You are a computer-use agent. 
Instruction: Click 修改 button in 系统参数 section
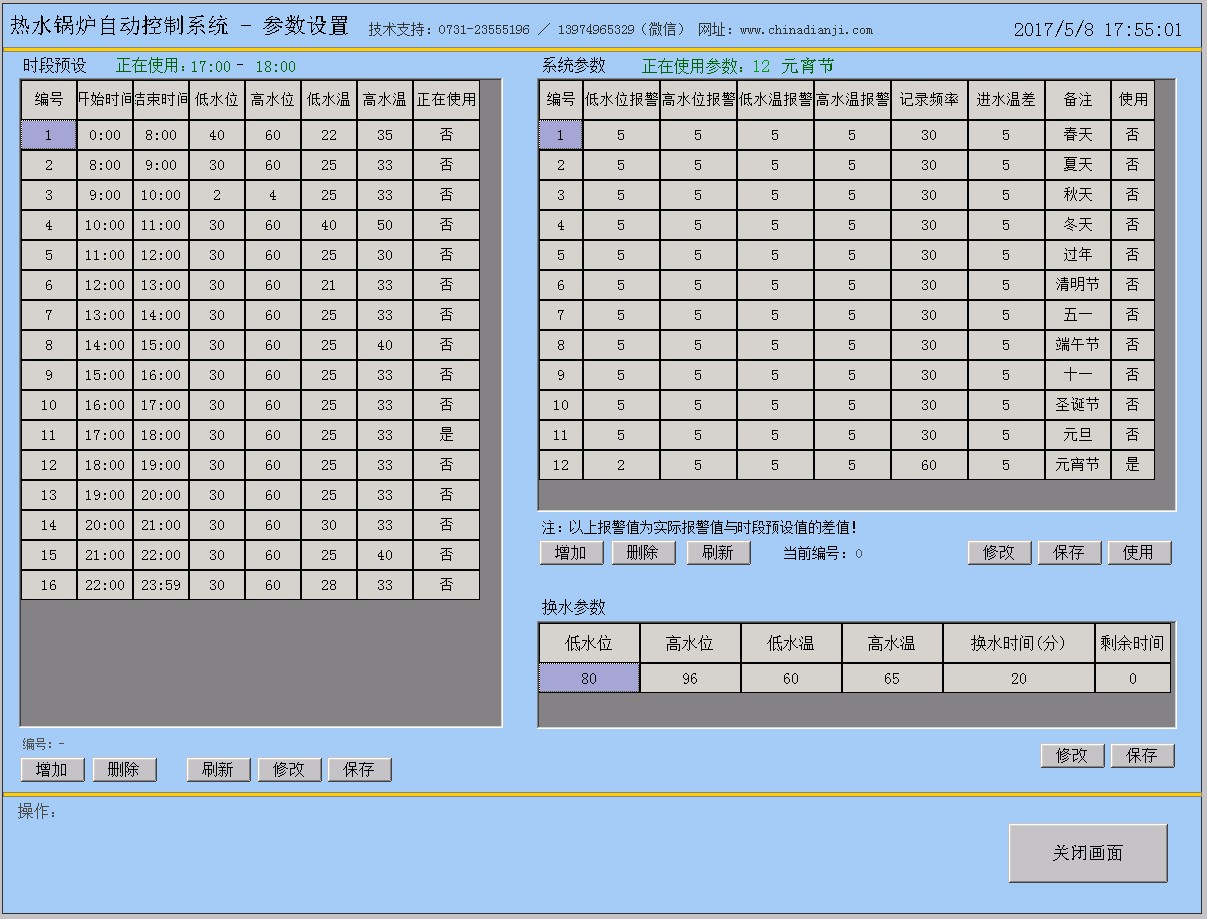coord(999,552)
